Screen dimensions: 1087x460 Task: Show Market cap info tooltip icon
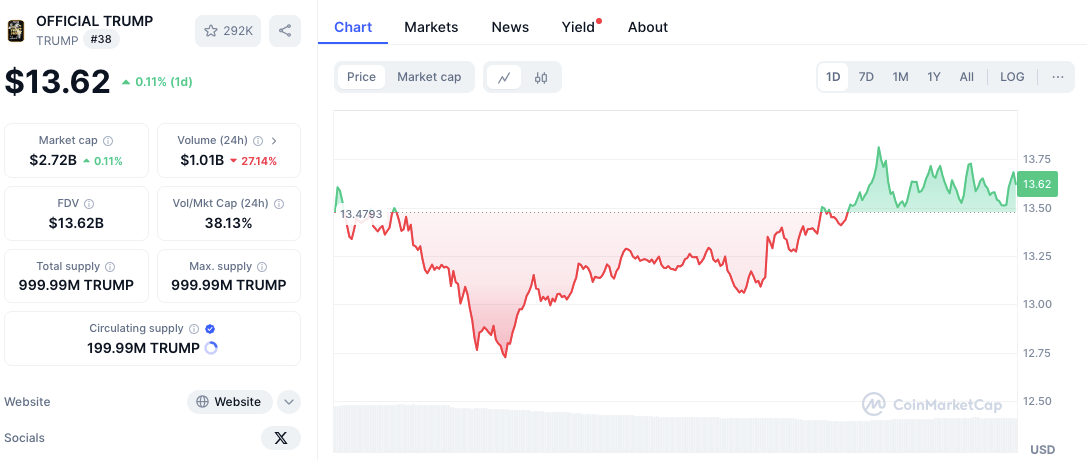(x=108, y=141)
